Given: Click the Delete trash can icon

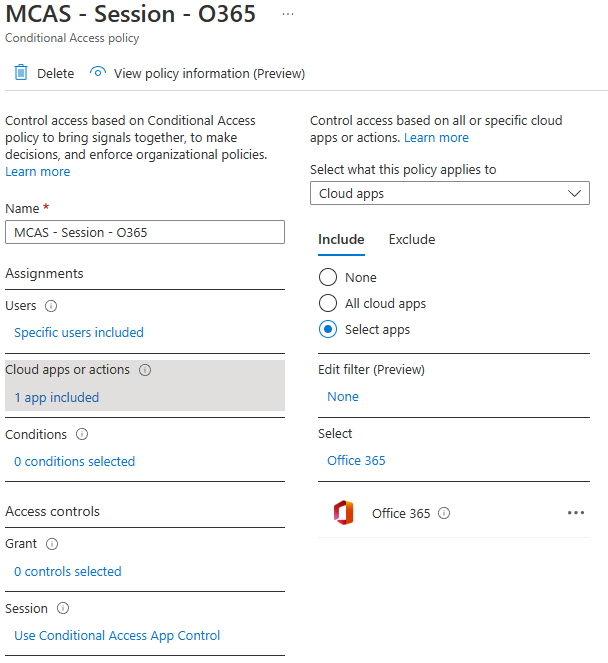Looking at the screenshot, I should (x=21, y=73).
